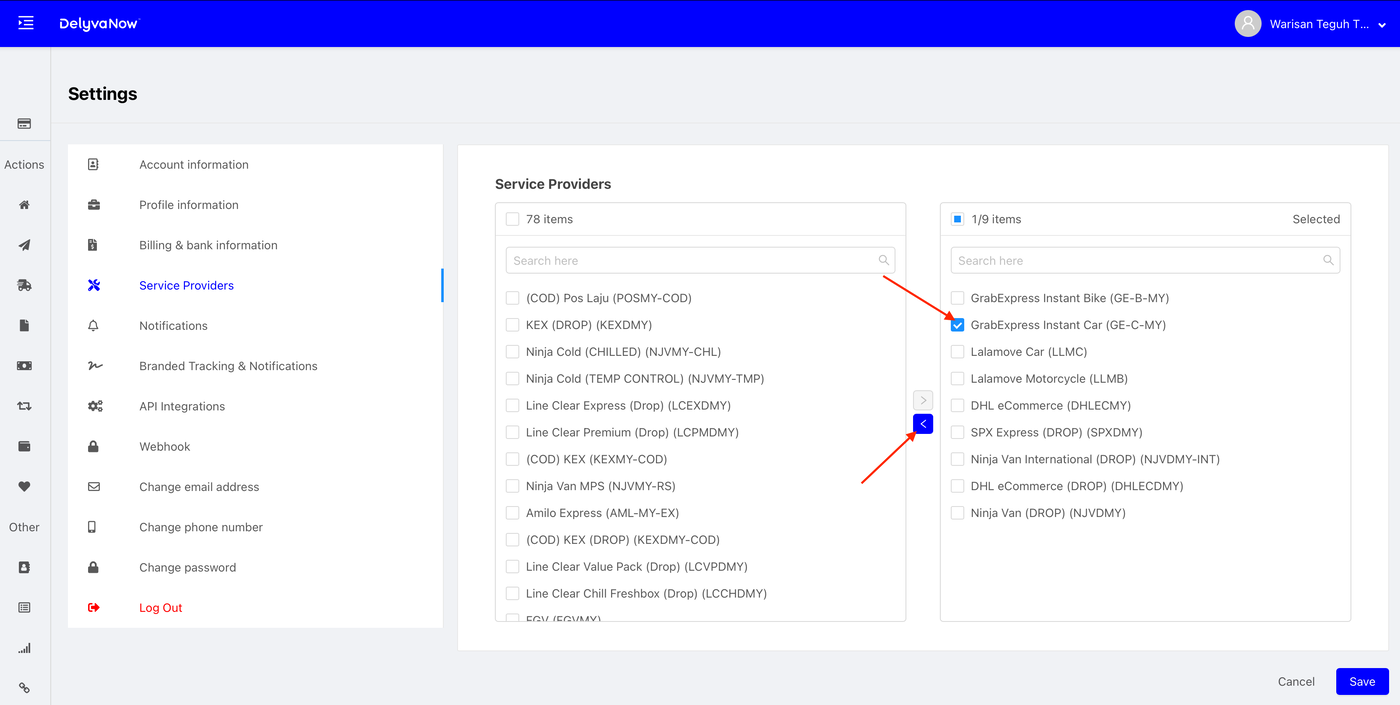
Task: Open the delivery truck icon
Action: 24,285
